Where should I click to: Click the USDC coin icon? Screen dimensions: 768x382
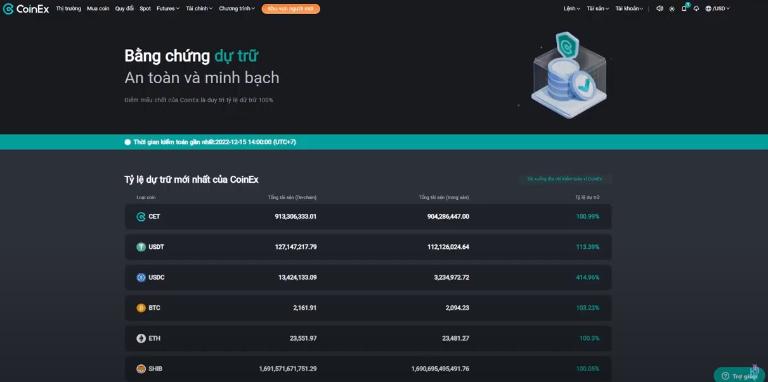point(141,277)
